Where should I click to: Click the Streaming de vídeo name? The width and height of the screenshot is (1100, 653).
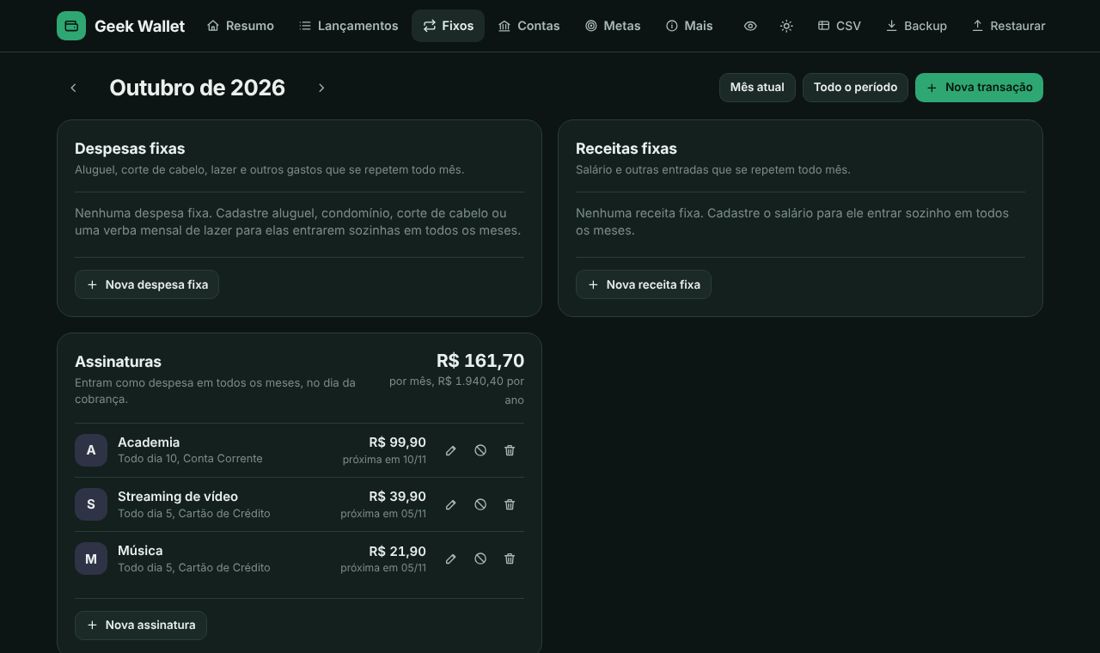pyautogui.click(x=177, y=496)
